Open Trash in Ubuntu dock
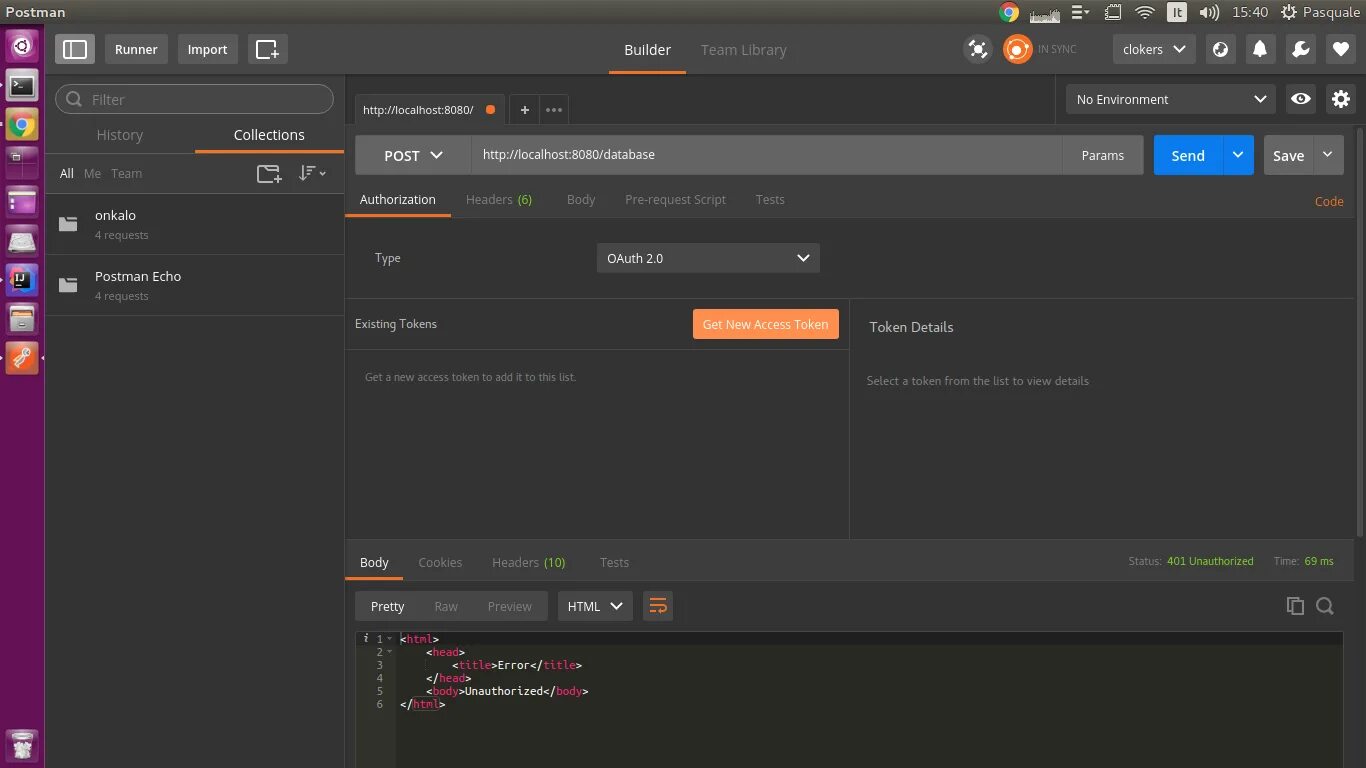The height and width of the screenshot is (768, 1366). 22,746
